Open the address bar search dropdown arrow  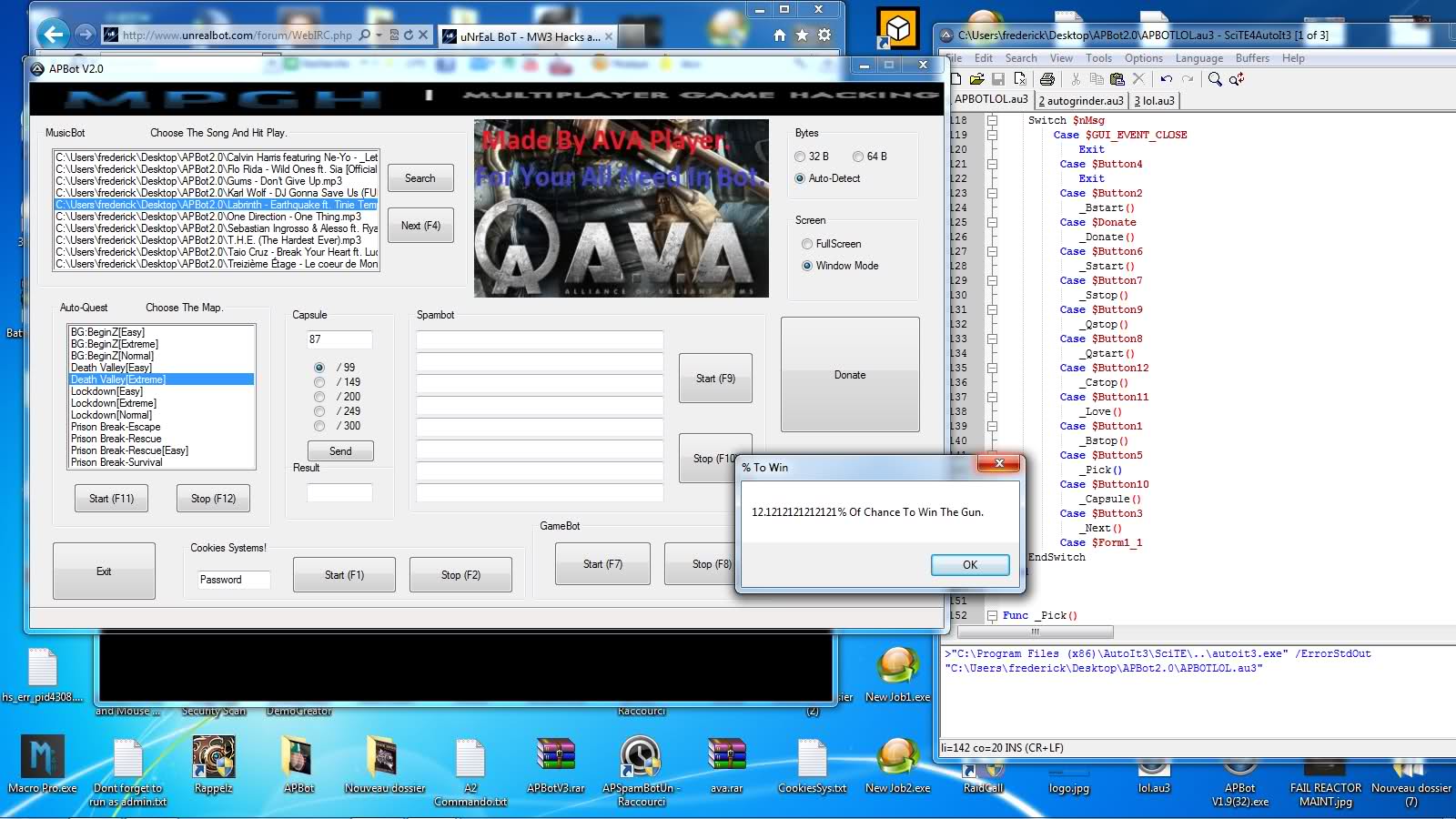[x=379, y=35]
